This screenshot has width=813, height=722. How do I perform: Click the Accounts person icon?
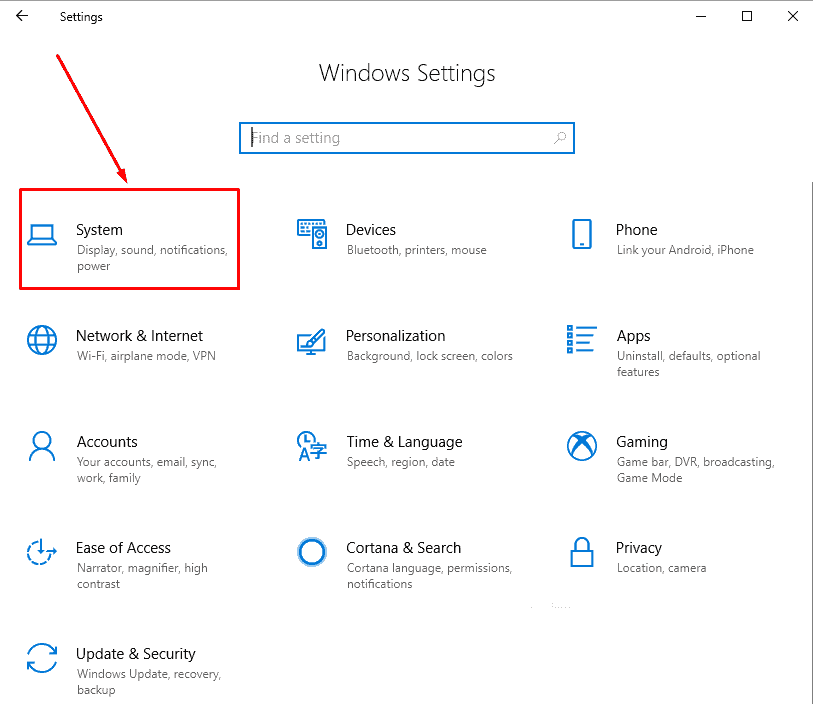[42, 446]
